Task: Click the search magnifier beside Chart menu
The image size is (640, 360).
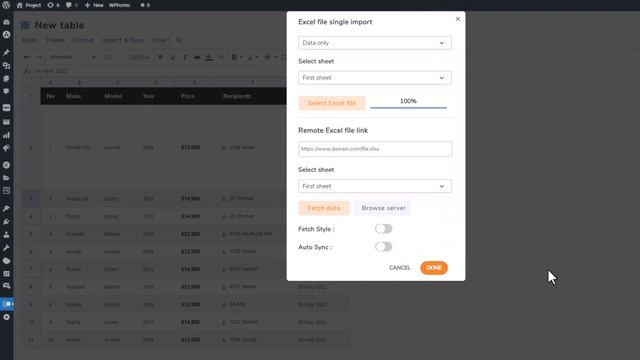Action: tap(179, 40)
